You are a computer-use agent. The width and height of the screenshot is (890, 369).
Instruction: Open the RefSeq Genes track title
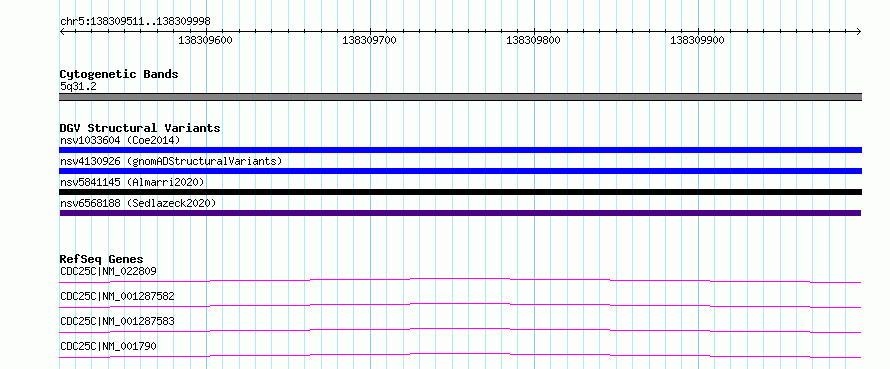tap(102, 259)
